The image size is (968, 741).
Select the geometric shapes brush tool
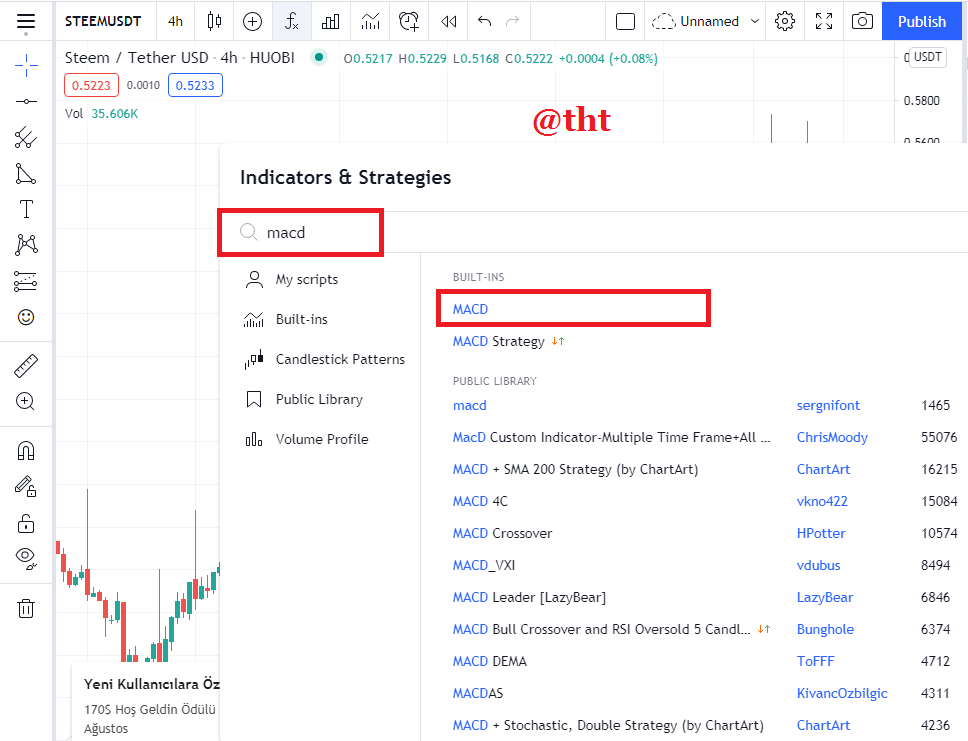(26, 174)
